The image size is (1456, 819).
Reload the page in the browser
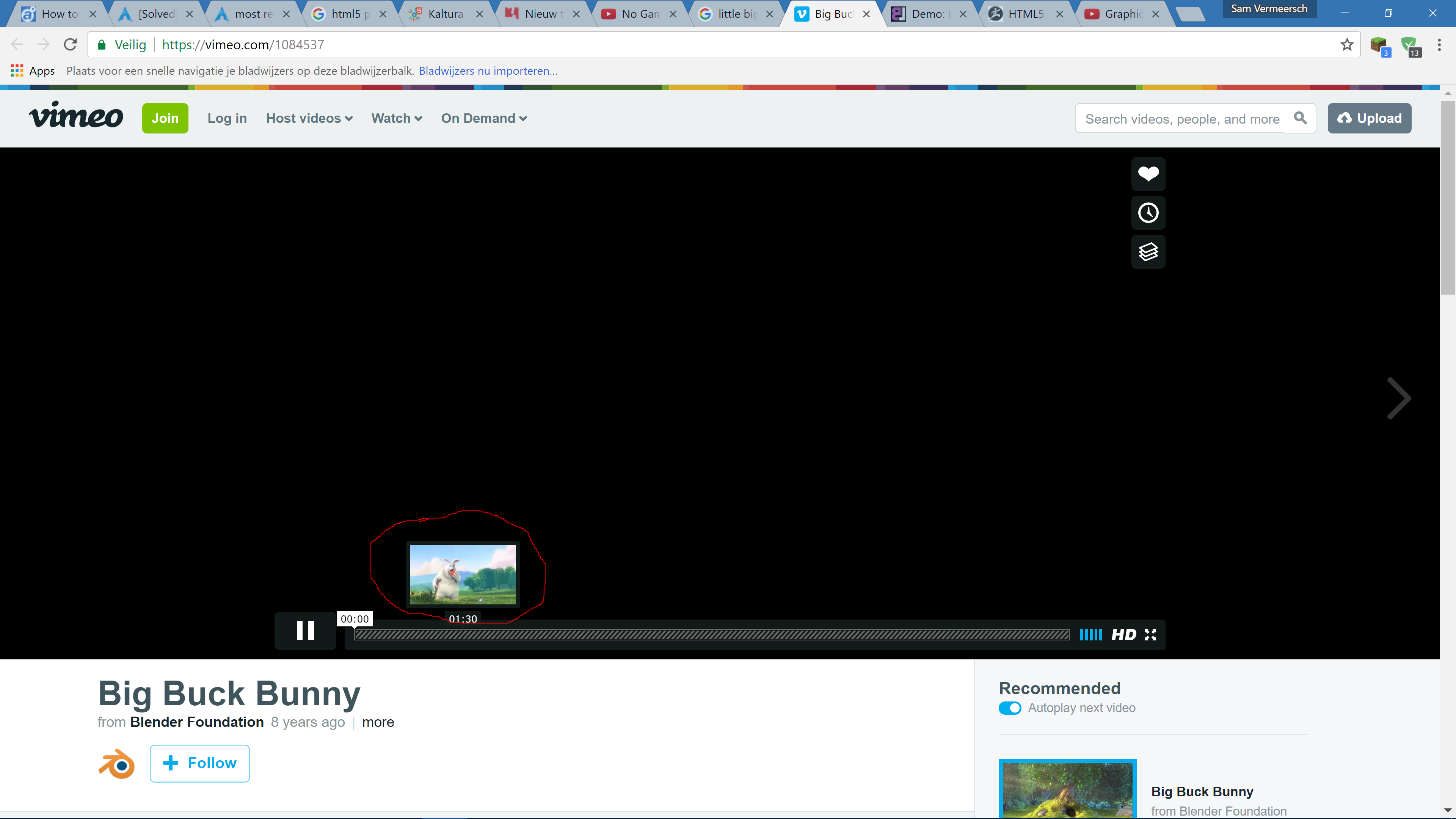click(70, 45)
